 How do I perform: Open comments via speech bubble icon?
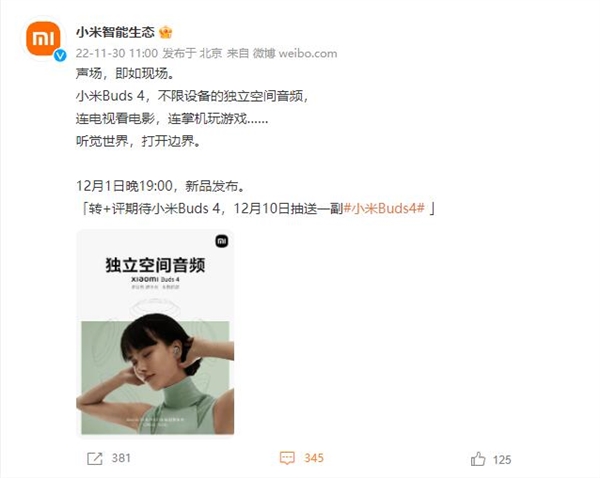tap(287, 458)
